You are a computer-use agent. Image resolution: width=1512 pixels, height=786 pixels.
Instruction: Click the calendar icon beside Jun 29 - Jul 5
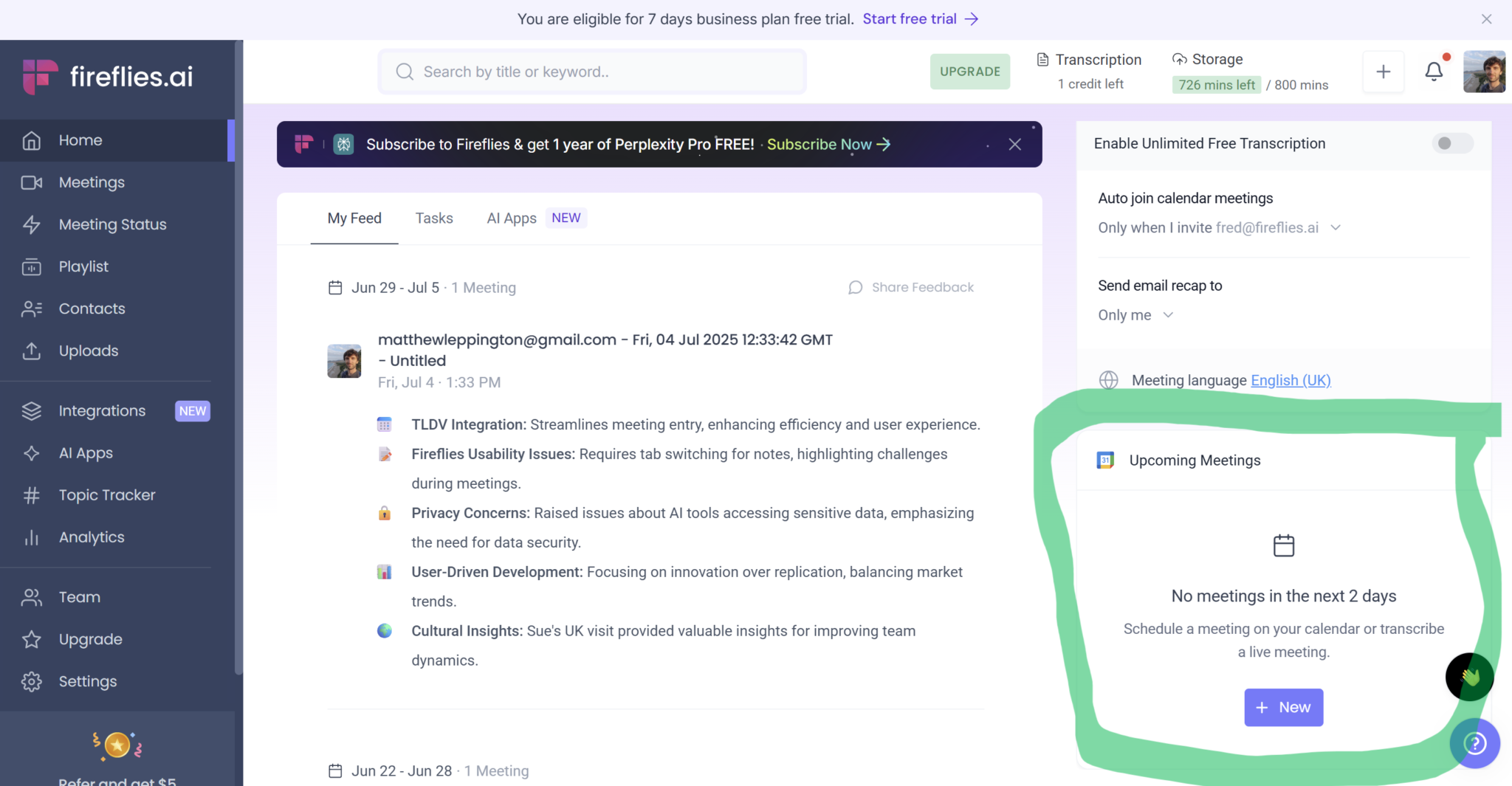(x=335, y=288)
